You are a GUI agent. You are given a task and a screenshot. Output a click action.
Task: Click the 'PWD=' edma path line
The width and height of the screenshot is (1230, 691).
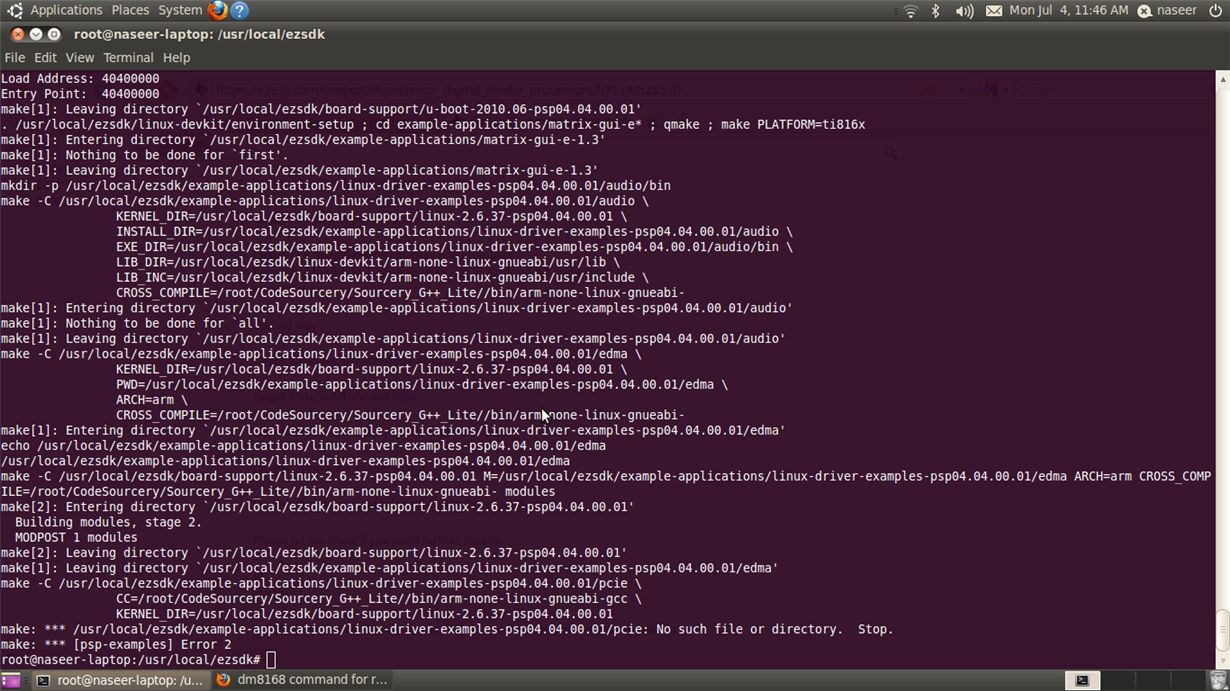click(422, 385)
